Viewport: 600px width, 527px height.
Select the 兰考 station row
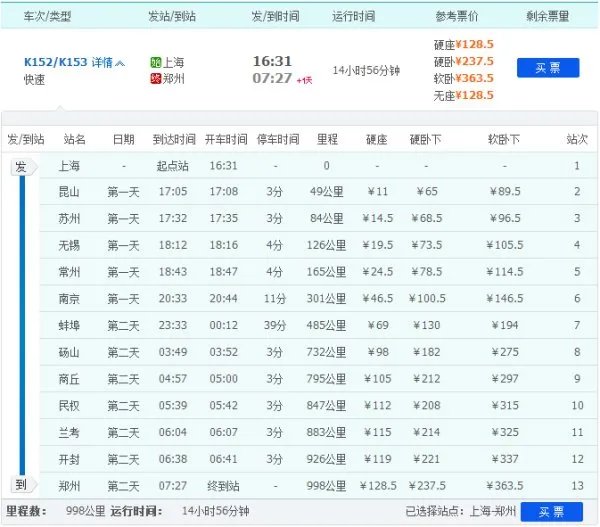coord(318,432)
